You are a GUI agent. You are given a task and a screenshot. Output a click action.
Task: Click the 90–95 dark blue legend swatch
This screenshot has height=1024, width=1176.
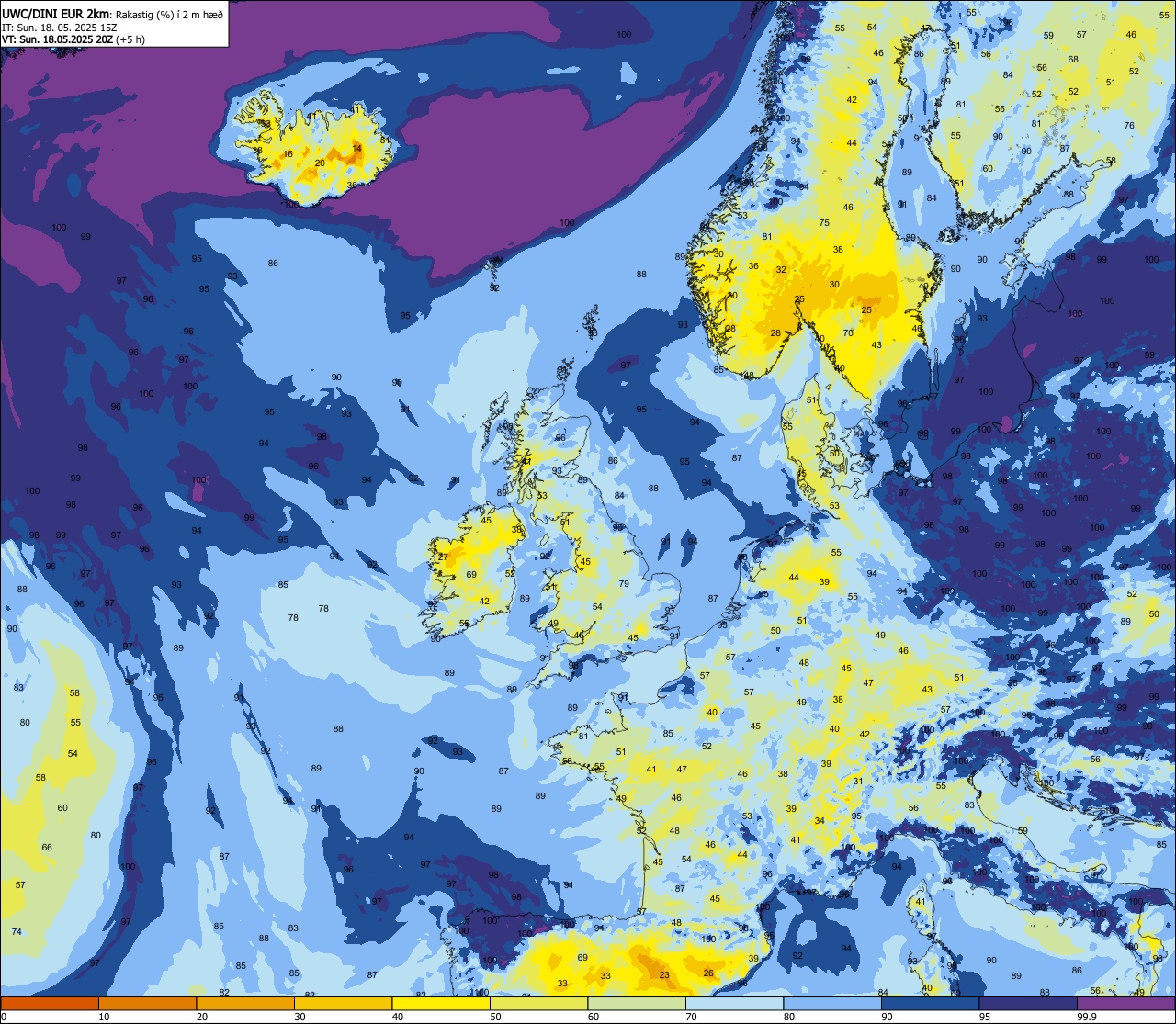coord(930,1003)
